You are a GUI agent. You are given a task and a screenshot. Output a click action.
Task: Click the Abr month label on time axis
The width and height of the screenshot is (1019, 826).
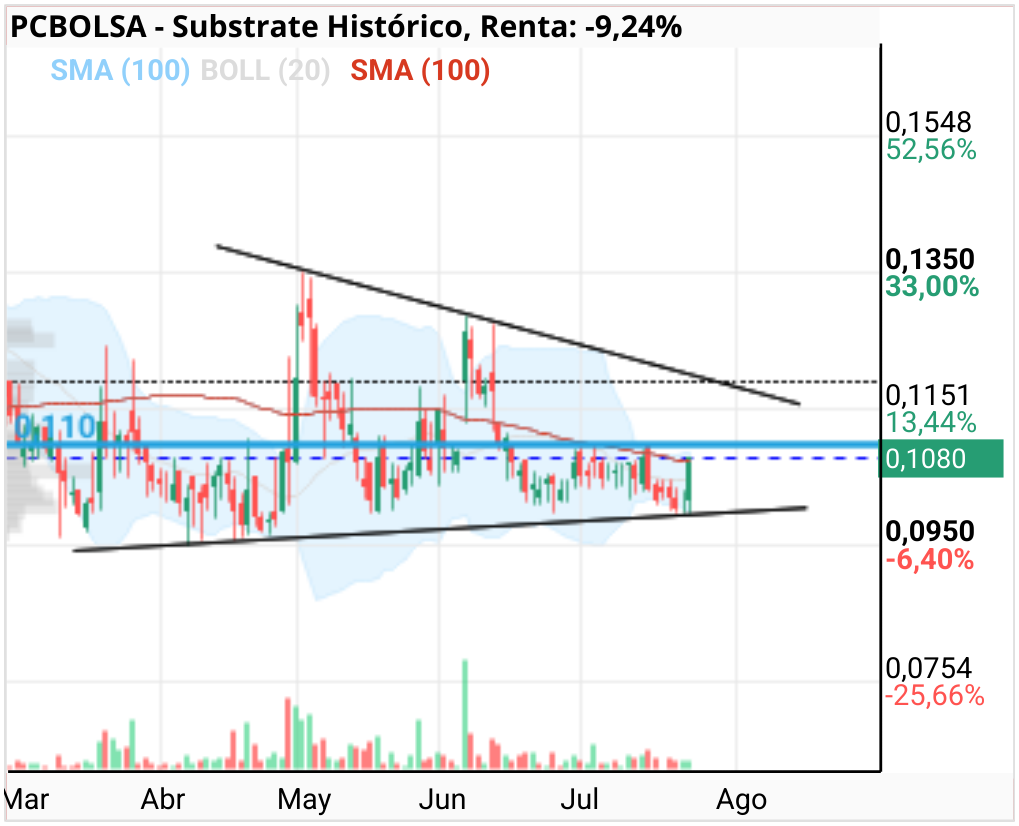tap(163, 799)
